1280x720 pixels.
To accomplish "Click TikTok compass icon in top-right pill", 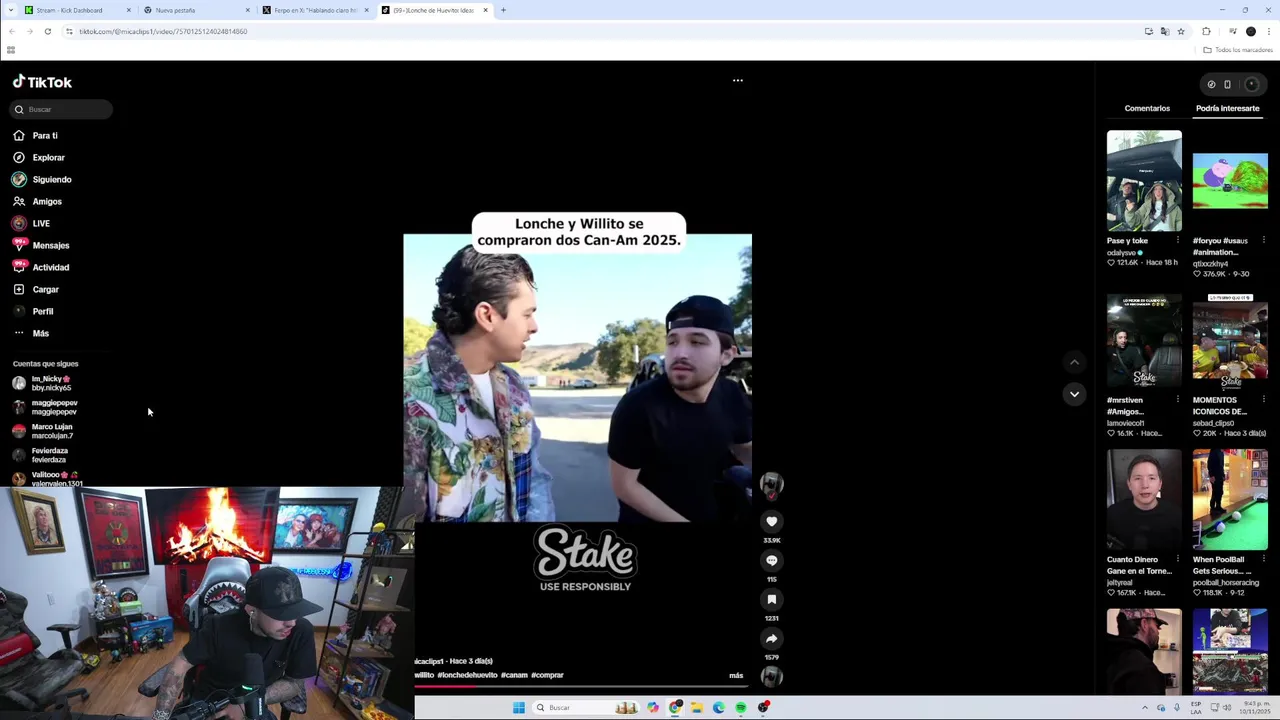I will 1211,84.
